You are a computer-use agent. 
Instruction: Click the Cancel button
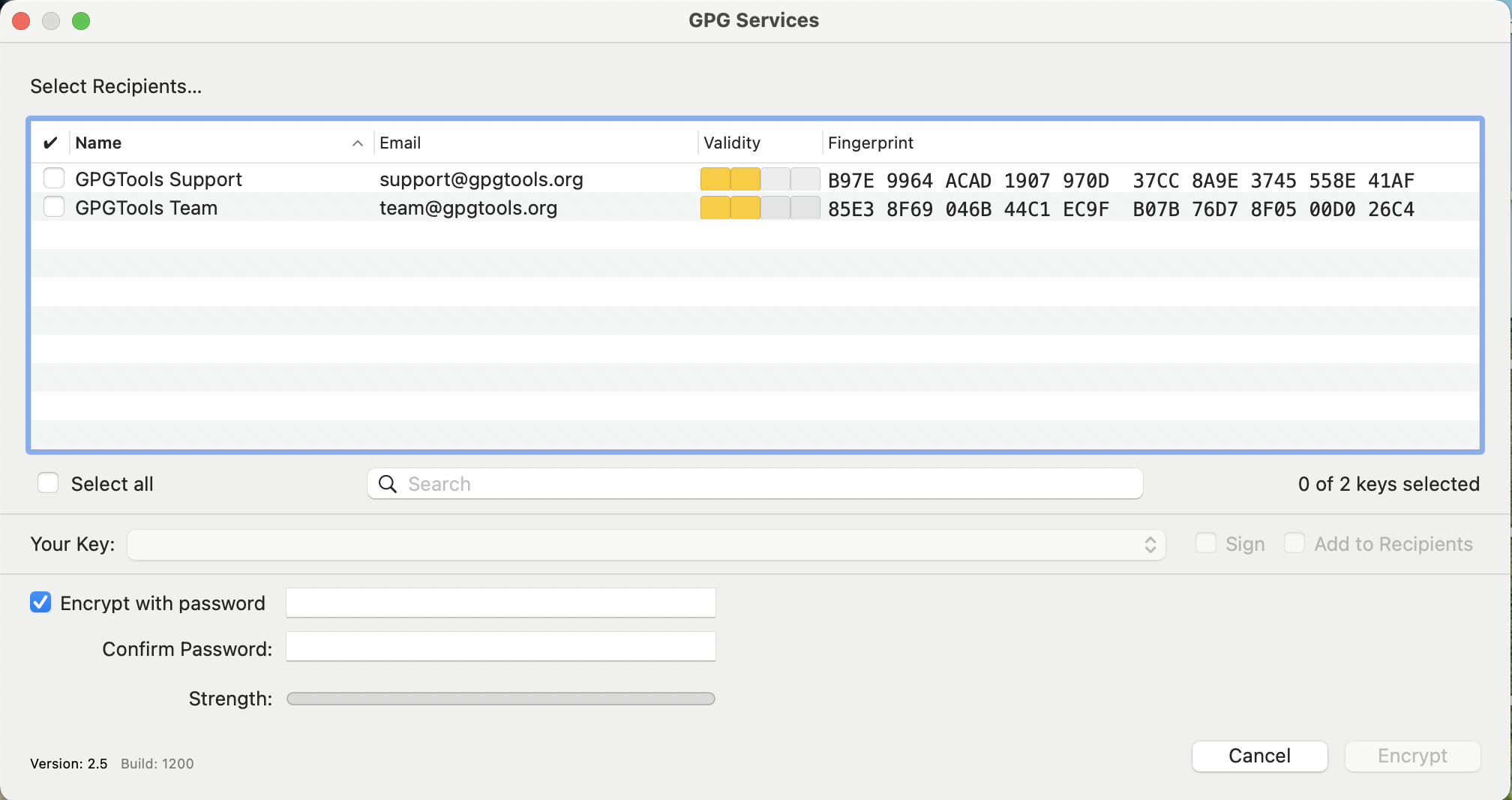pos(1260,756)
